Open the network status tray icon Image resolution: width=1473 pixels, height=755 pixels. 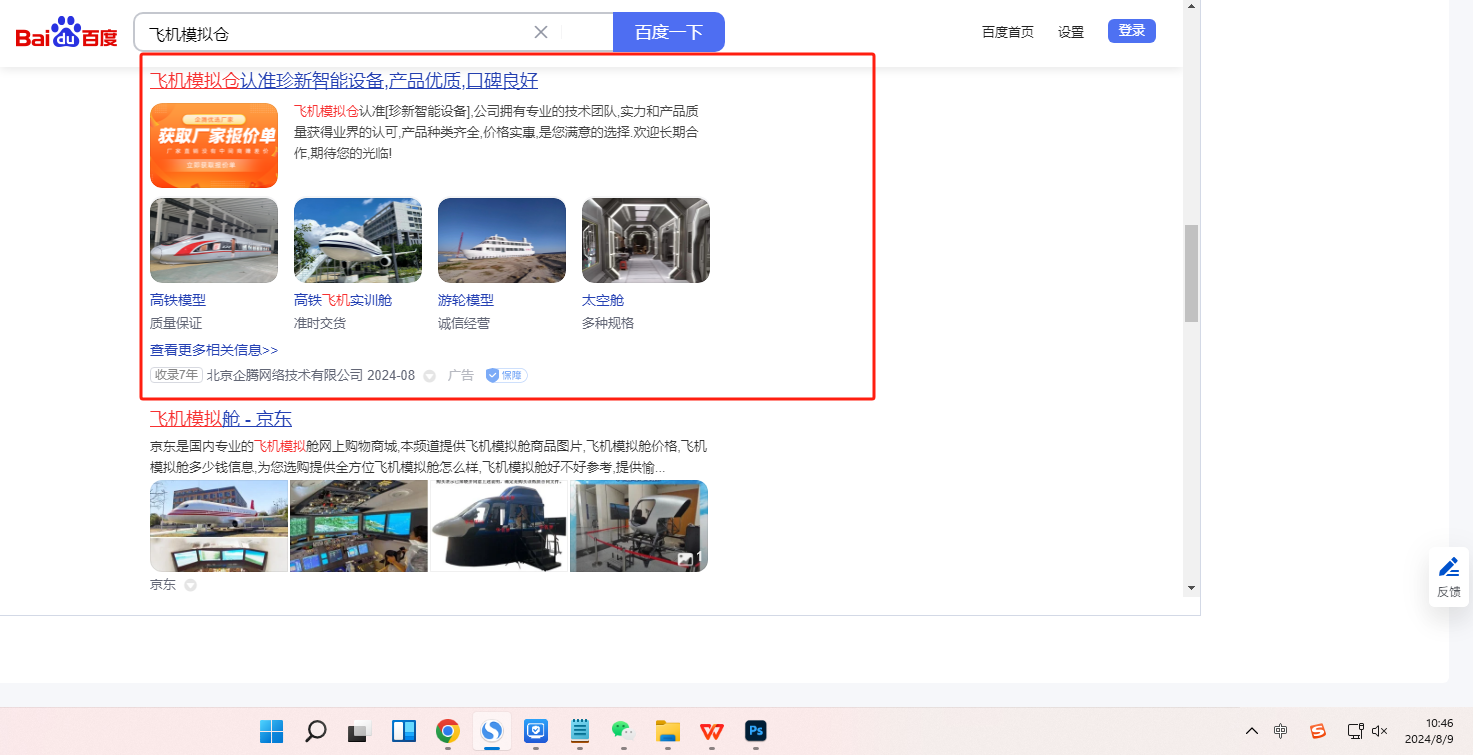[x=1355, y=731]
